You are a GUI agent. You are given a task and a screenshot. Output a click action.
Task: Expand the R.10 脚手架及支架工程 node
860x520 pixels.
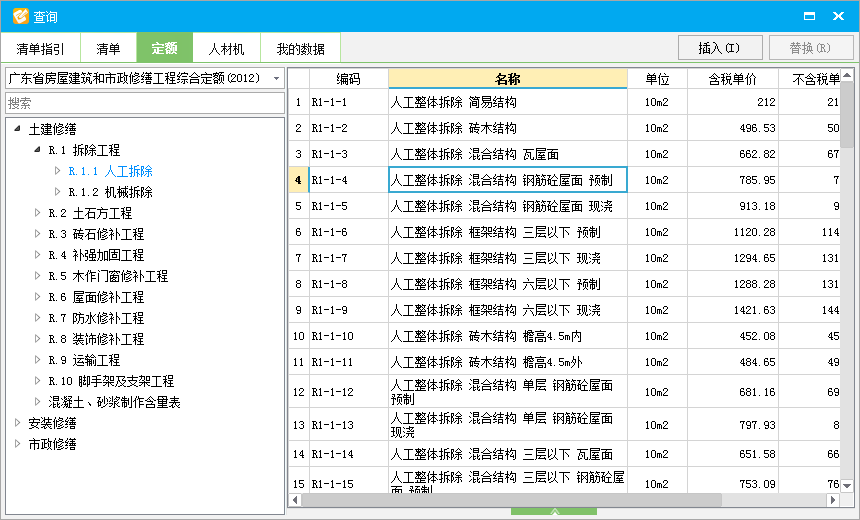(x=37, y=380)
